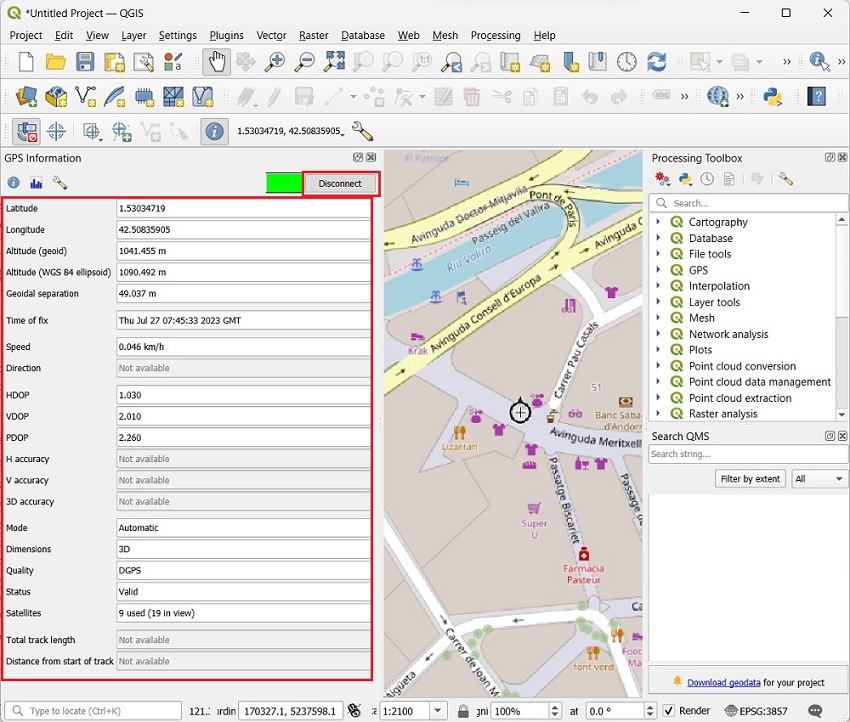Open the map scale dropdown

click(437, 711)
